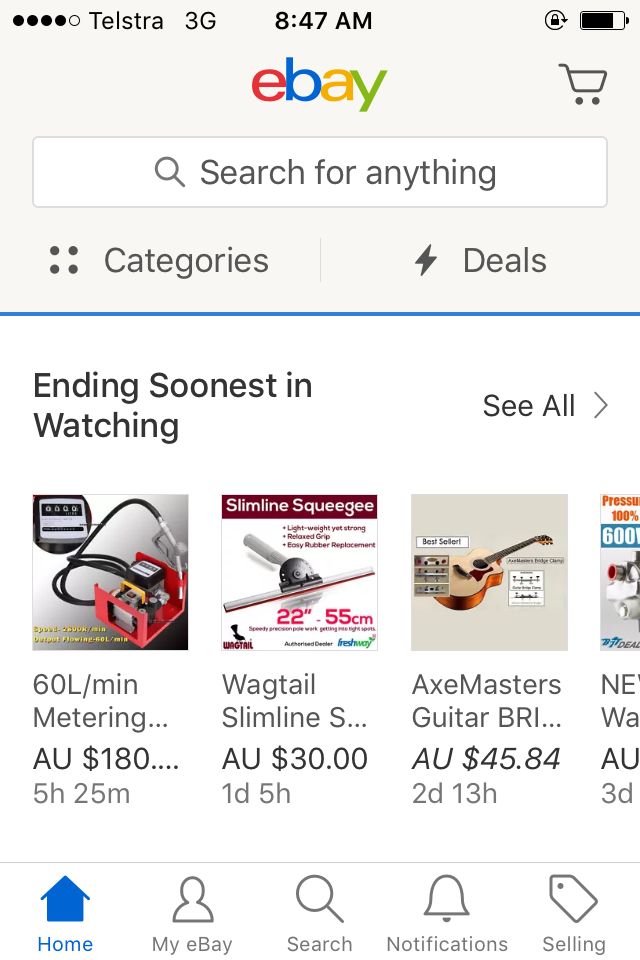This screenshot has width=640, height=960.
Task: Tap the rotation lock status icon
Action: pos(555,20)
